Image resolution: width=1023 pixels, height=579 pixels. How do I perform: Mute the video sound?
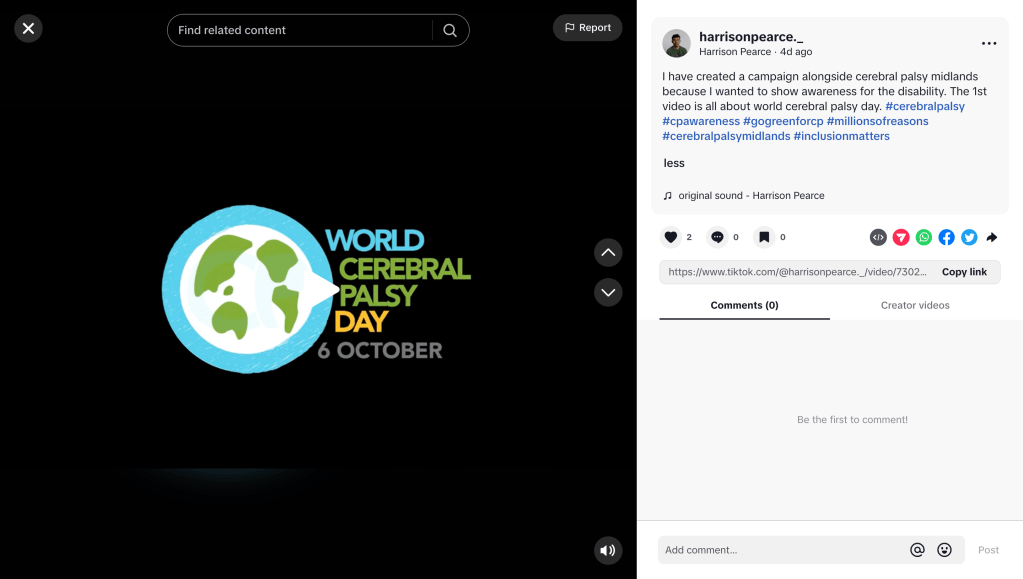[607, 550]
